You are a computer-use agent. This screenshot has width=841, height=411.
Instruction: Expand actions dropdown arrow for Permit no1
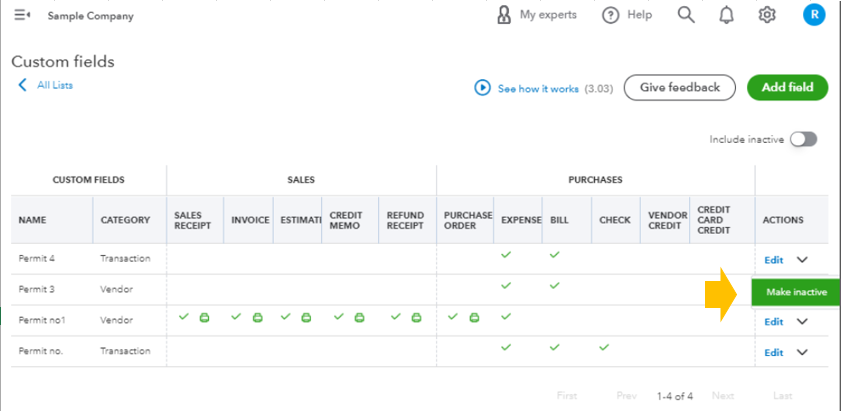pyautogui.click(x=802, y=321)
